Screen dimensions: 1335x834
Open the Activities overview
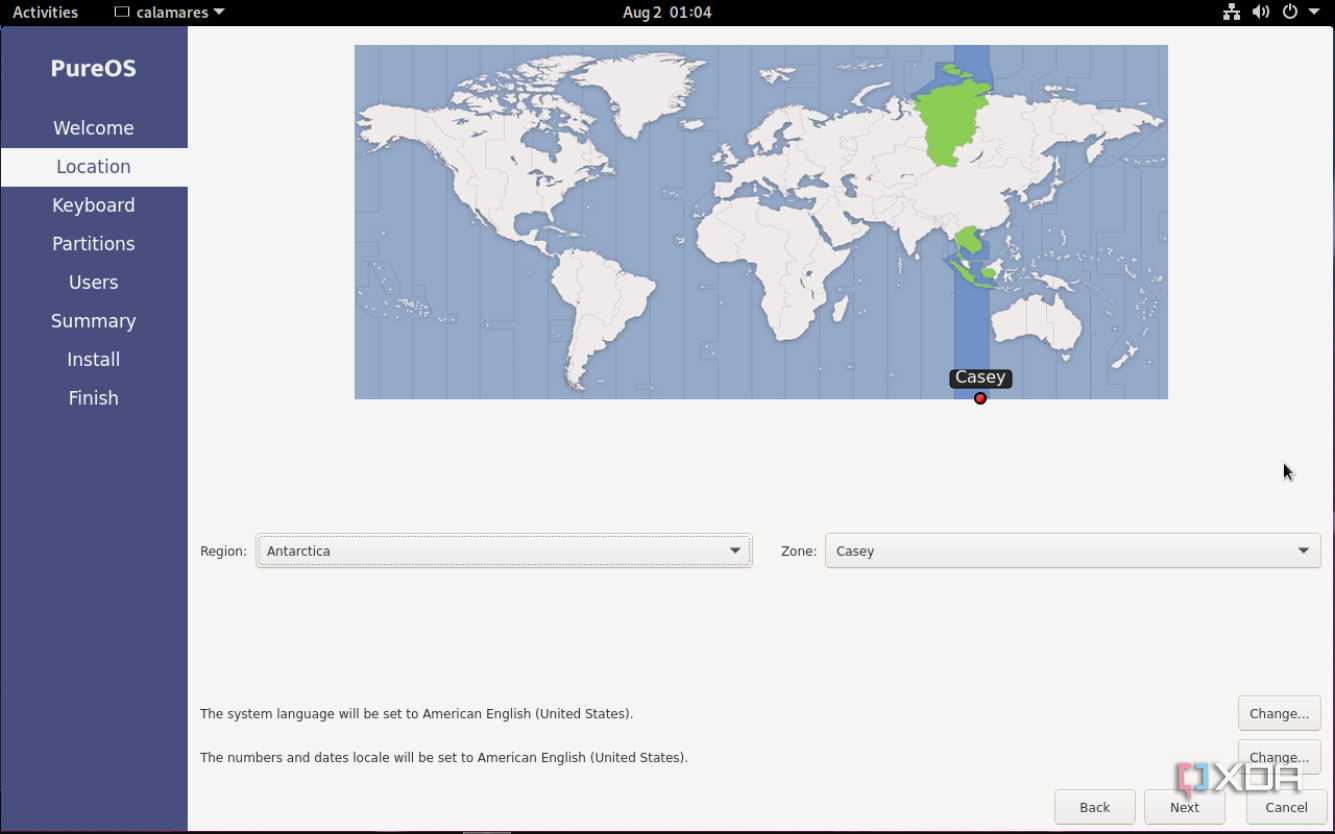point(45,12)
